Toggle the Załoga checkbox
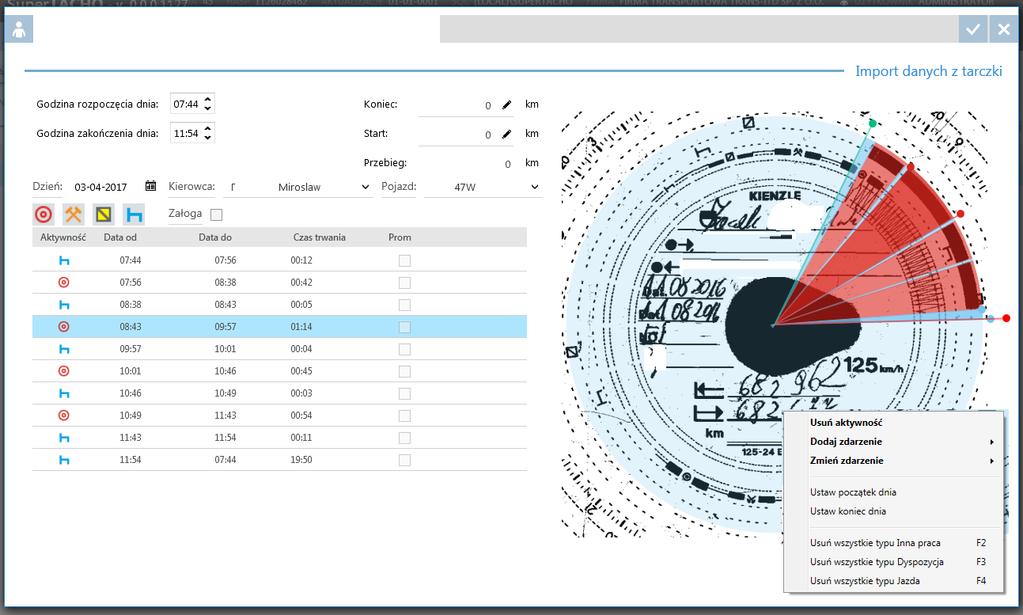Viewport: 1023px width, 615px height. click(217, 215)
